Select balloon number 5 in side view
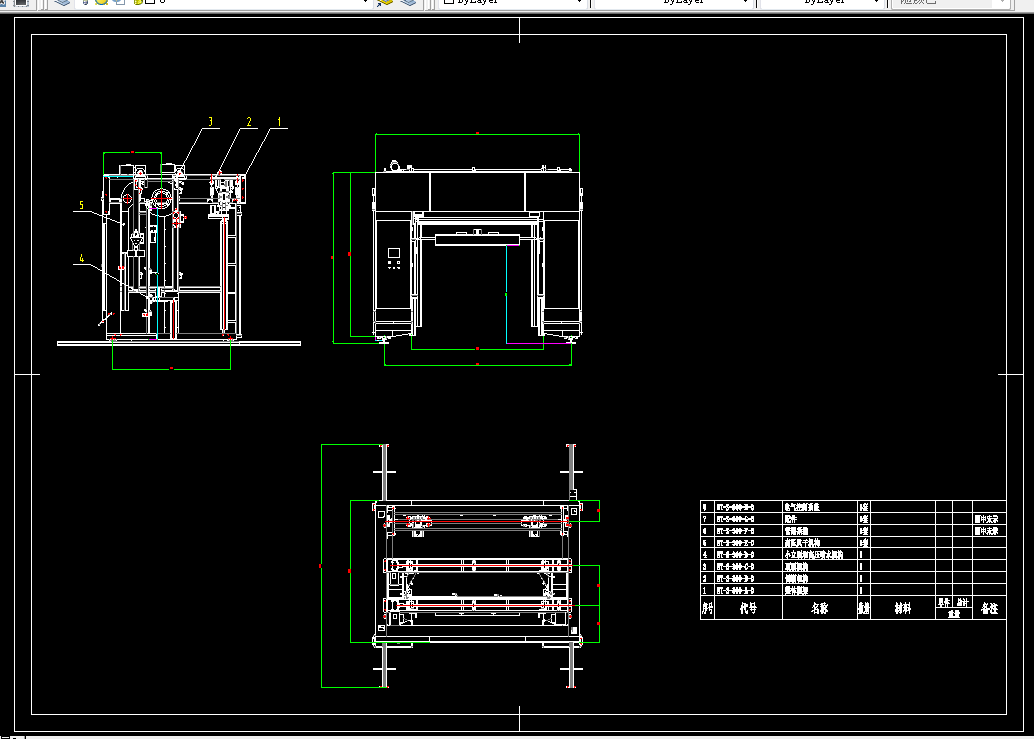Image resolution: width=1034 pixels, height=739 pixels. pyautogui.click(x=82, y=205)
